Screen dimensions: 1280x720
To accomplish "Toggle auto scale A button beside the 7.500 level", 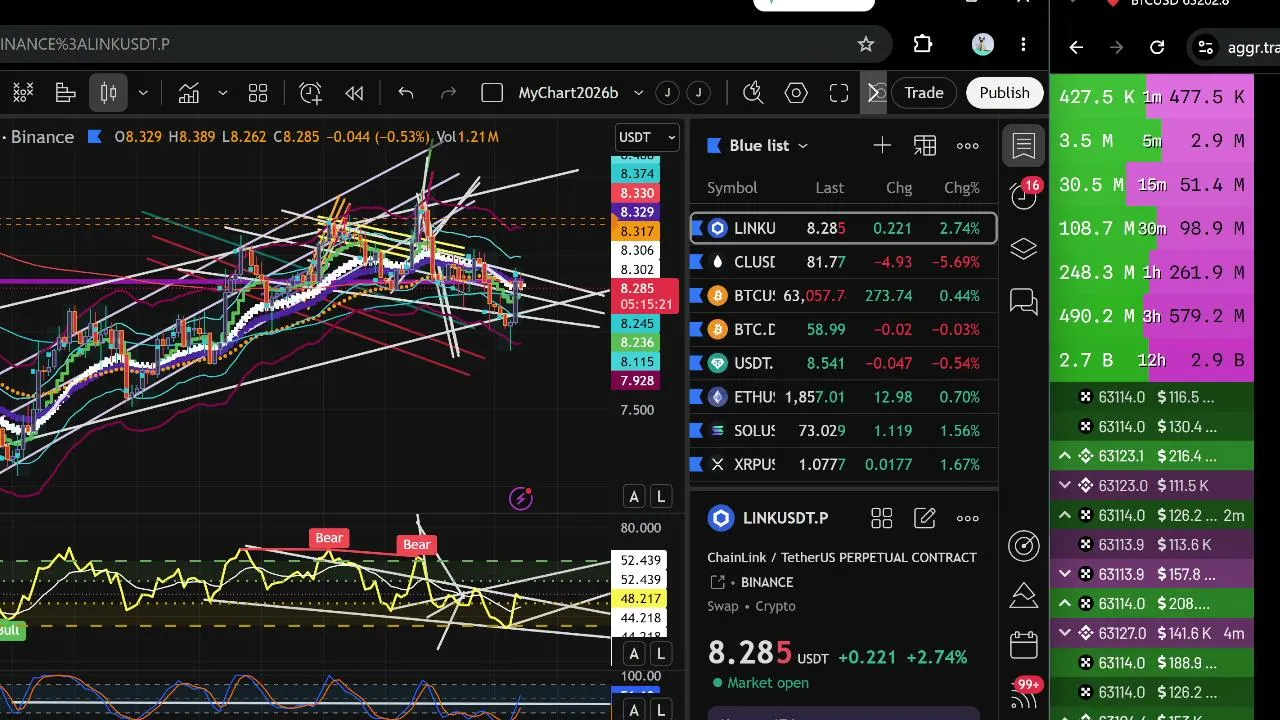I will coord(633,497).
